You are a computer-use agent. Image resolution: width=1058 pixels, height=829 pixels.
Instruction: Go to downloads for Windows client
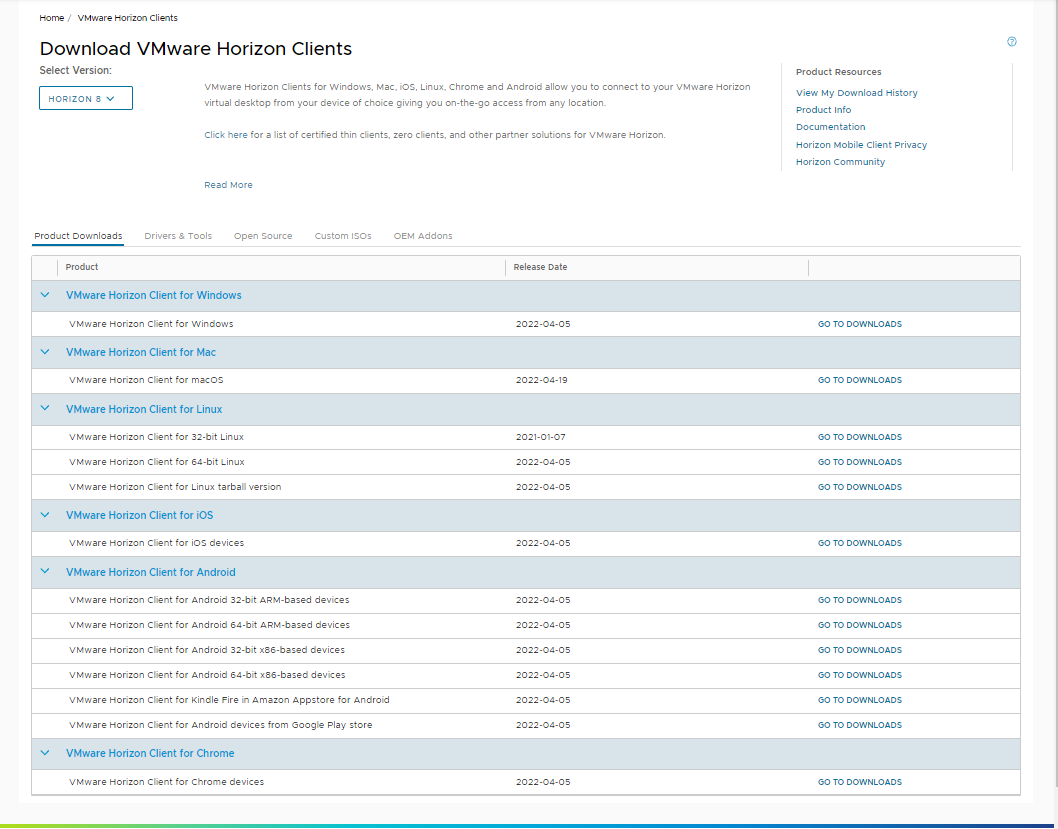[859, 324]
